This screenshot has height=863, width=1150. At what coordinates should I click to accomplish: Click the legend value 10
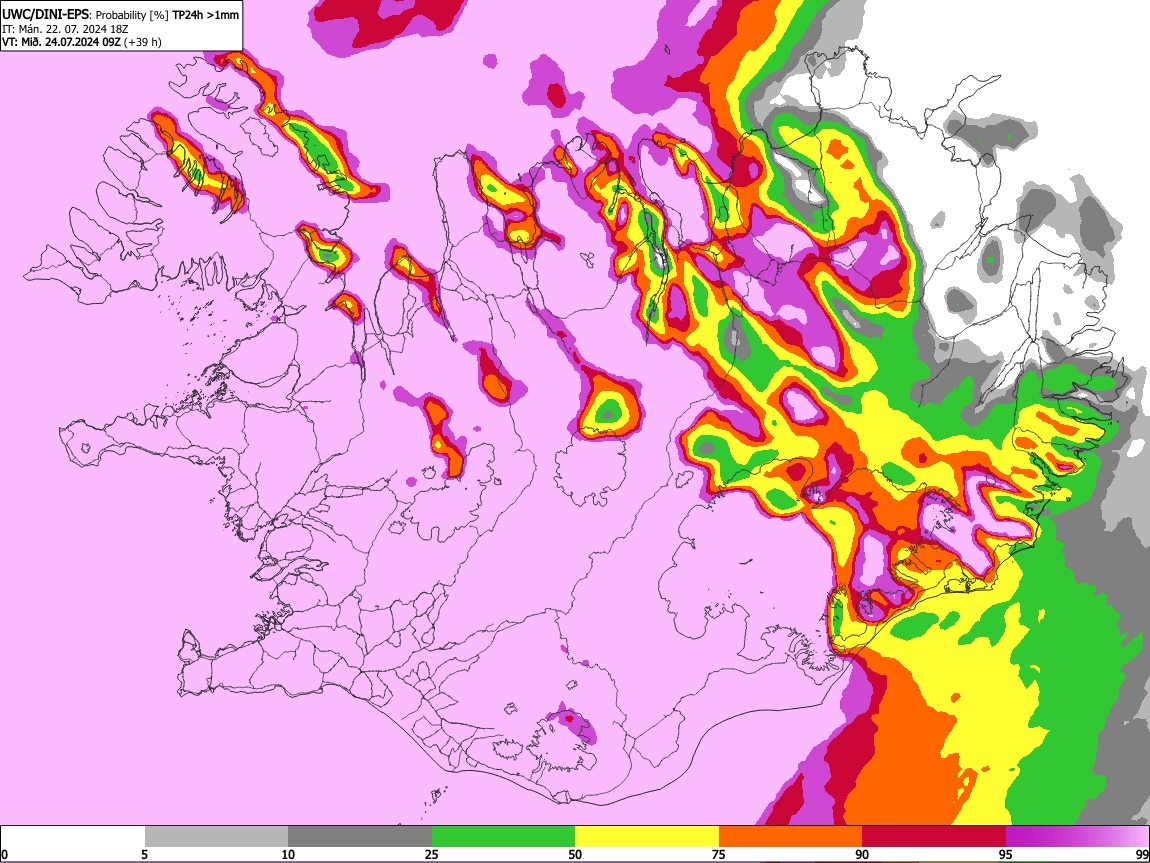(x=288, y=854)
